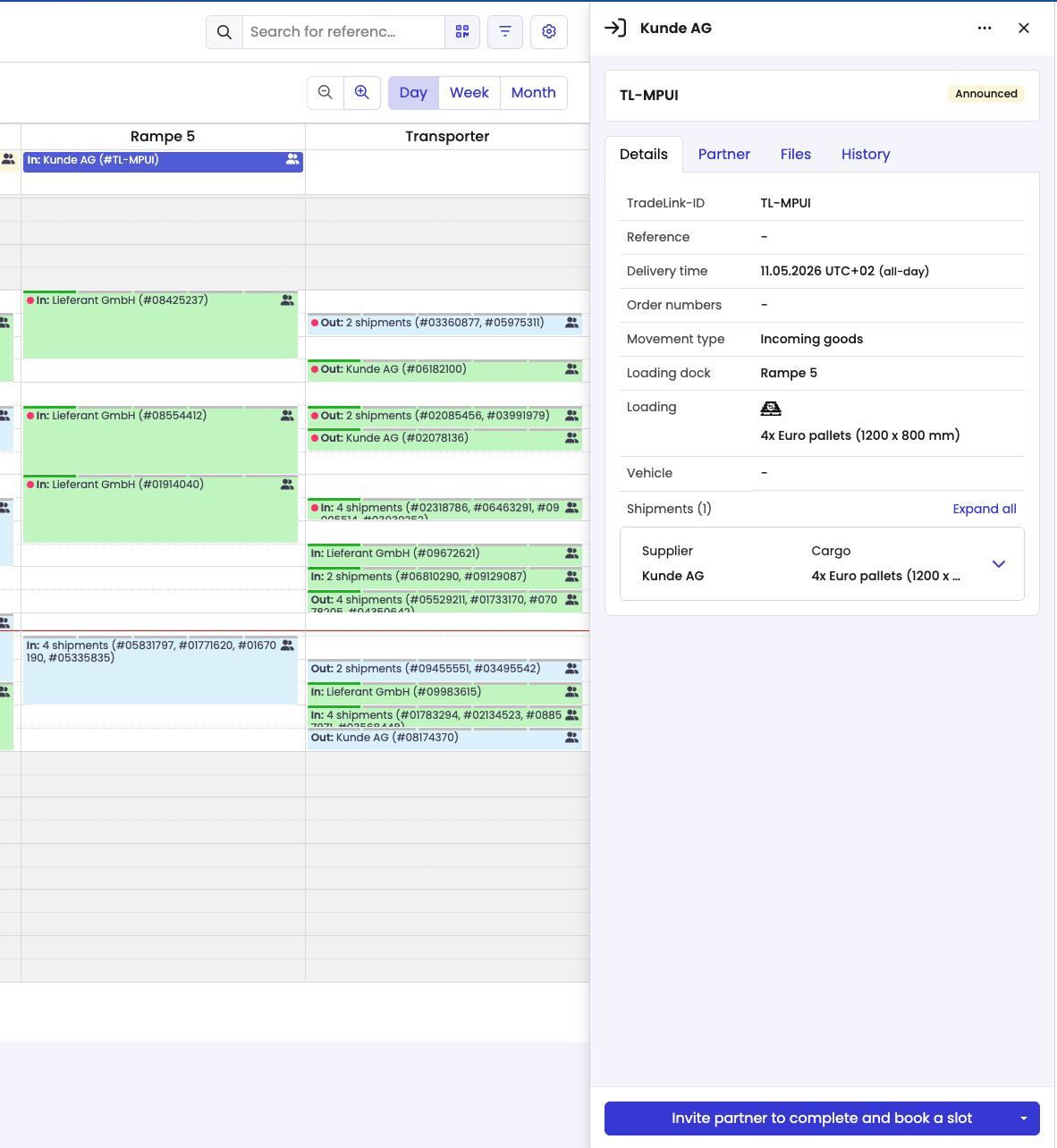Click the search for reference field
Viewport: 1057px width, 1148px height.
(x=343, y=32)
